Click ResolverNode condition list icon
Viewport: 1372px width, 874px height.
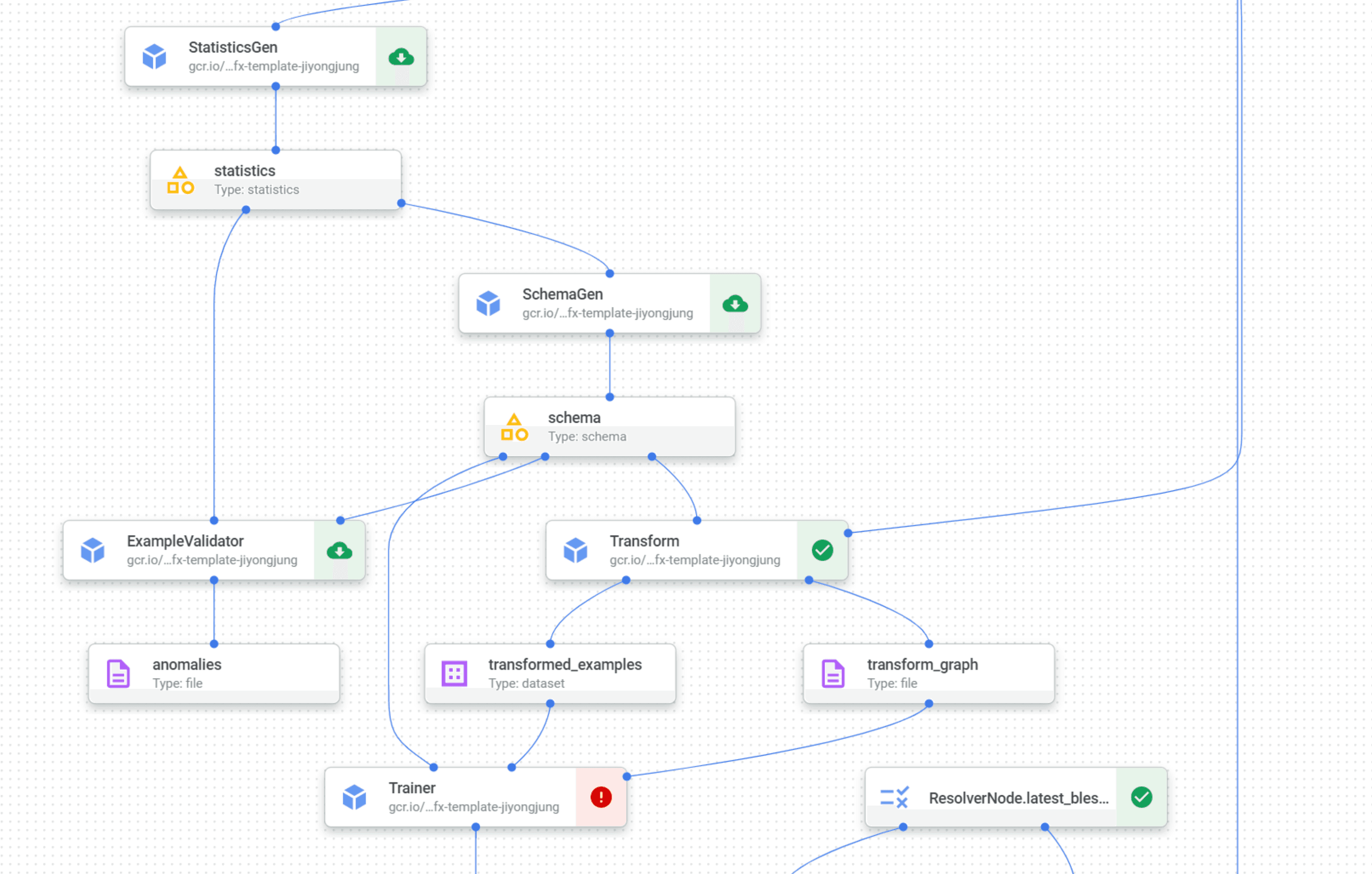pos(894,797)
